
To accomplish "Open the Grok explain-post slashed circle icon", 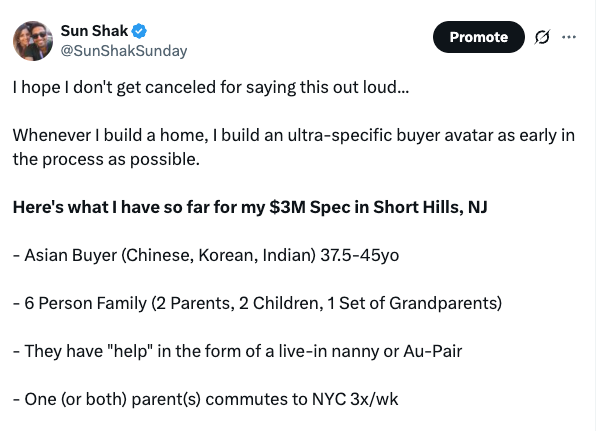I will pyautogui.click(x=542, y=37).
